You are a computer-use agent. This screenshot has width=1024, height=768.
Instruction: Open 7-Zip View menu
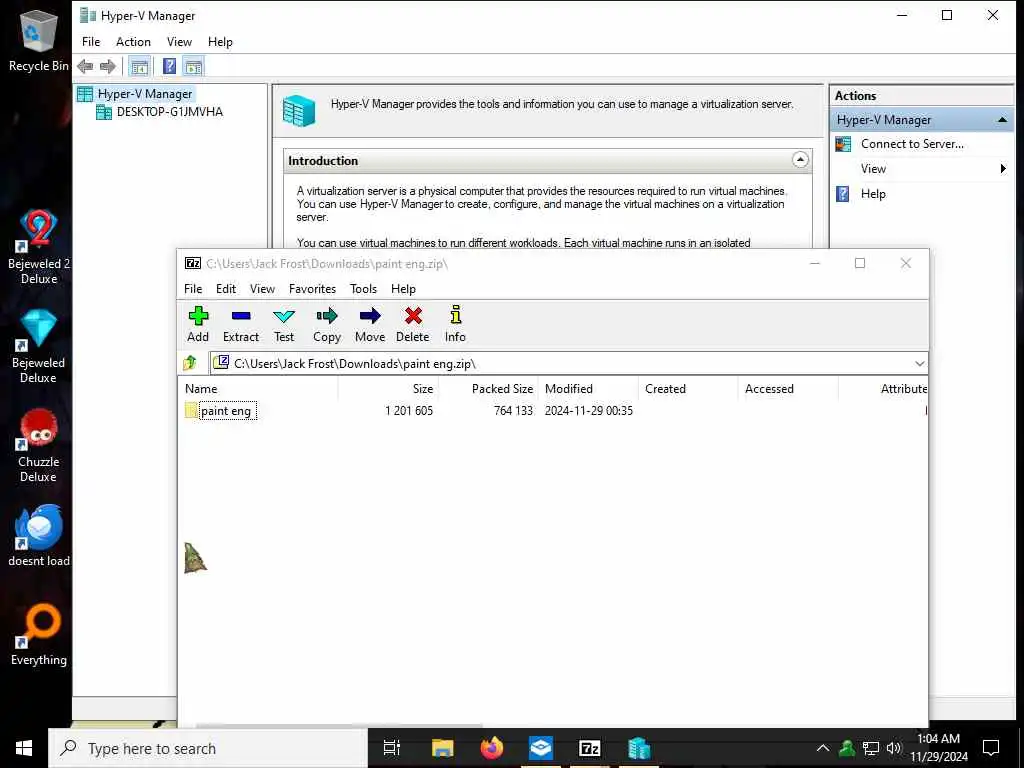coord(262,289)
